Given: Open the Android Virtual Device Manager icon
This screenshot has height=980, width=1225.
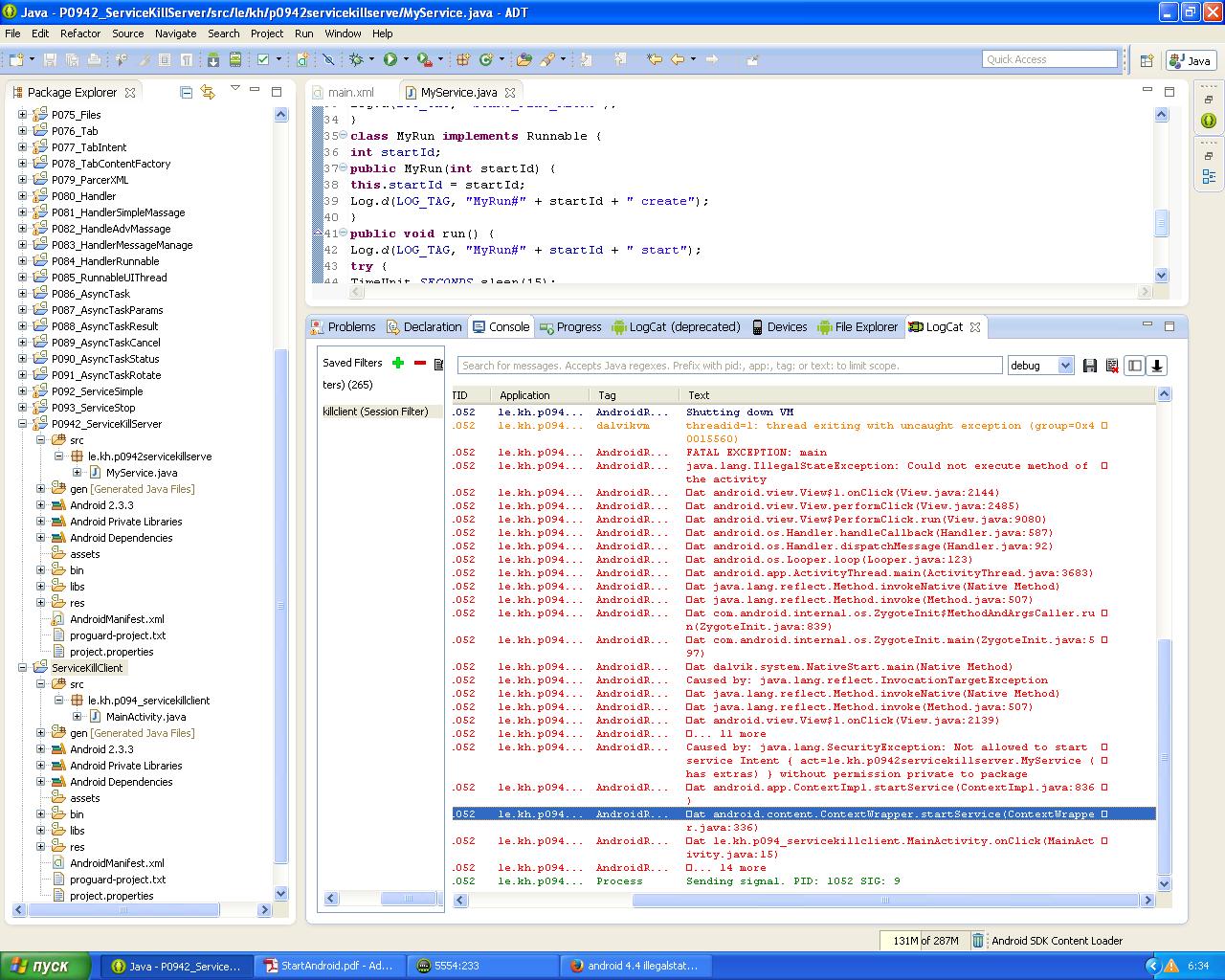Looking at the screenshot, I should point(235,59).
